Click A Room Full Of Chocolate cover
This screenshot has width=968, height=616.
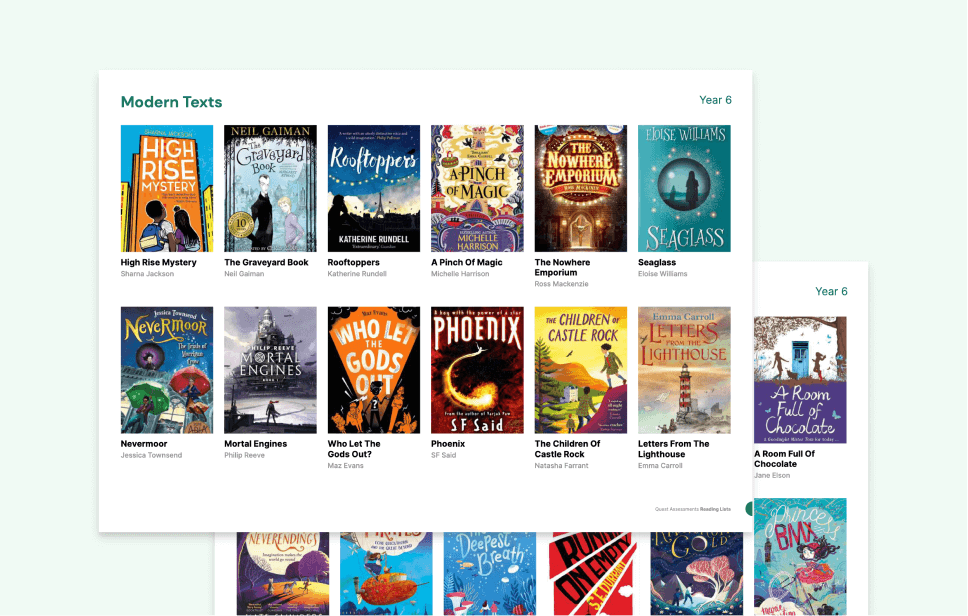coord(800,380)
